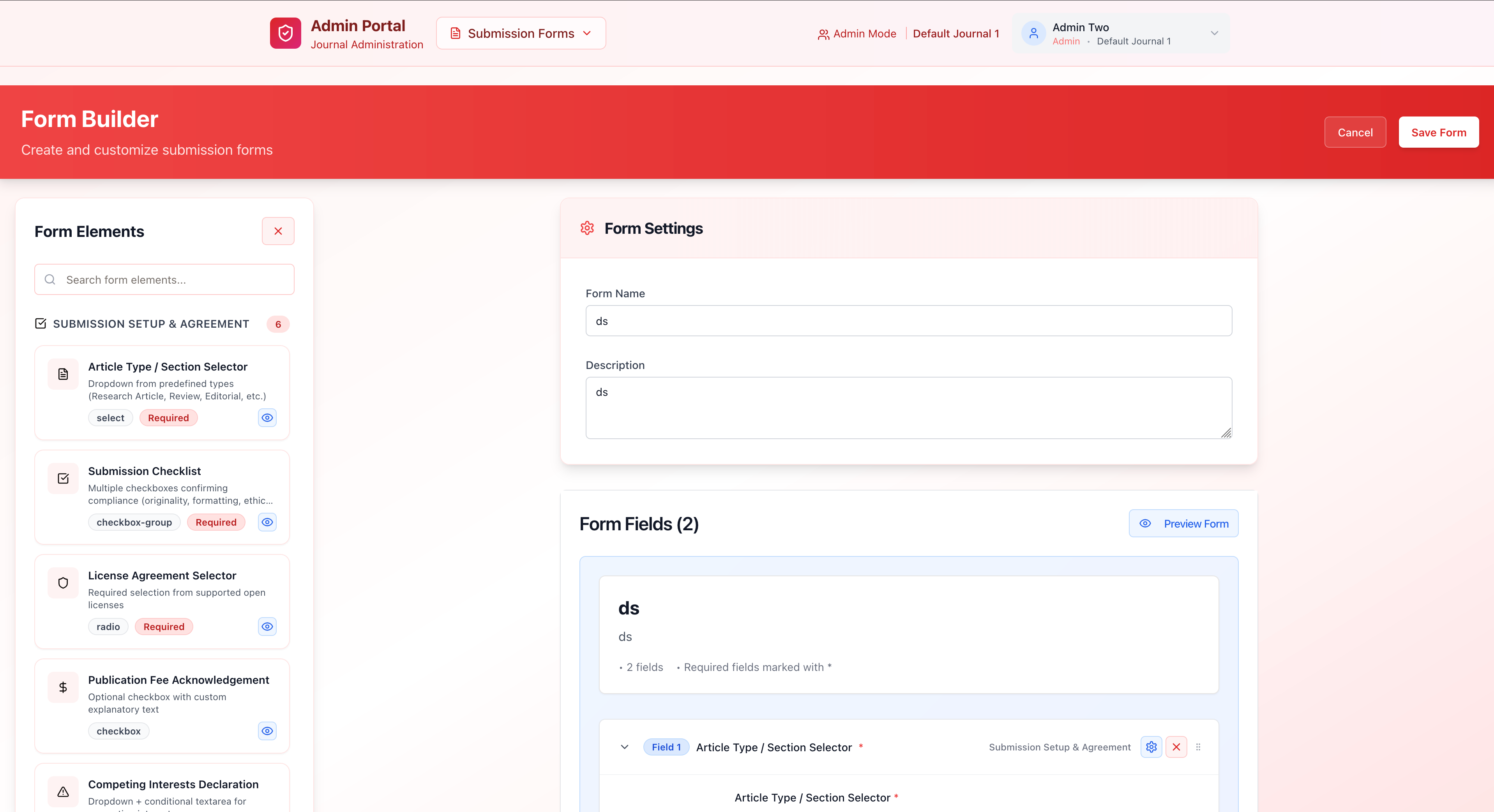Click Required badge on Article Type card
The image size is (1494, 812).
[x=168, y=418]
